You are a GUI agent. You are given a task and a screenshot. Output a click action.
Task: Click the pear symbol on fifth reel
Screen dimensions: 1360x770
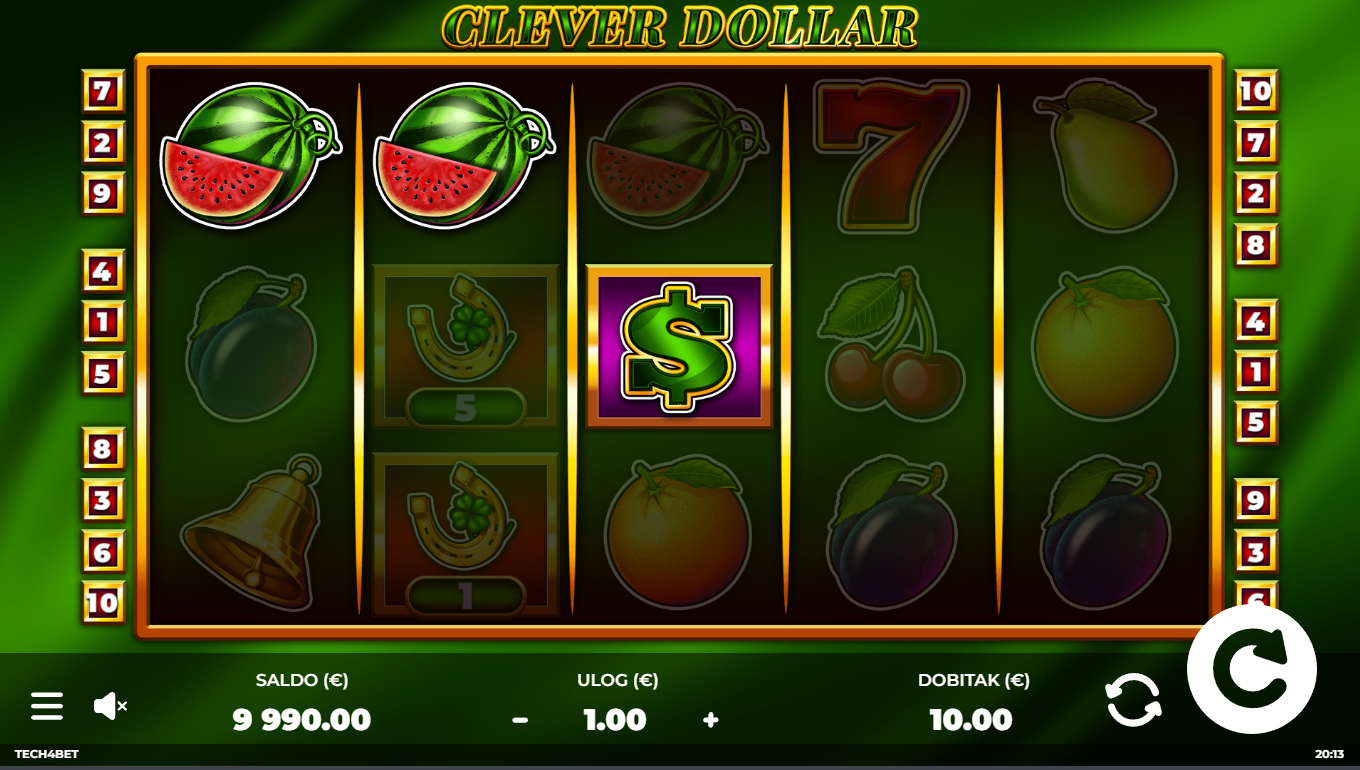pyautogui.click(x=1106, y=157)
